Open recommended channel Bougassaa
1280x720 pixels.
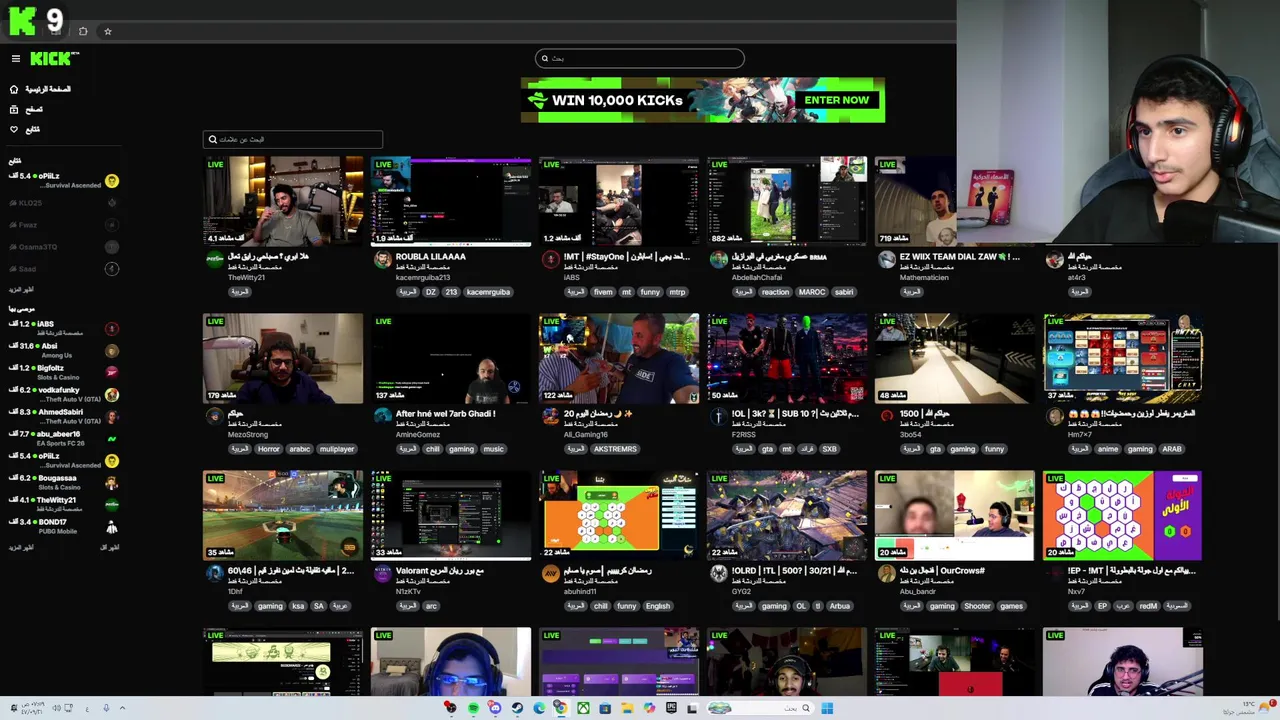62,482
